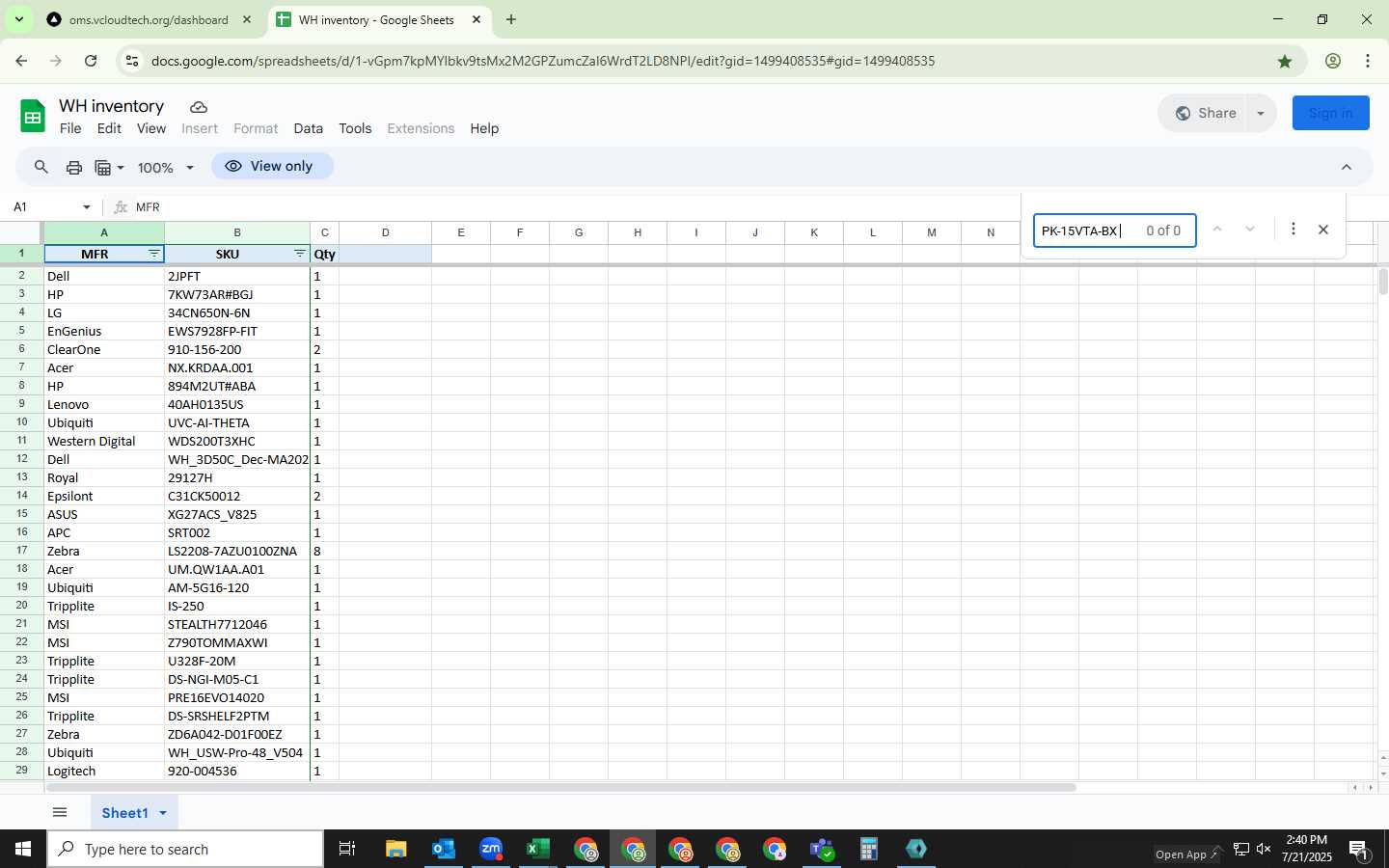Click the Share button
1389x868 pixels.
tap(1204, 113)
